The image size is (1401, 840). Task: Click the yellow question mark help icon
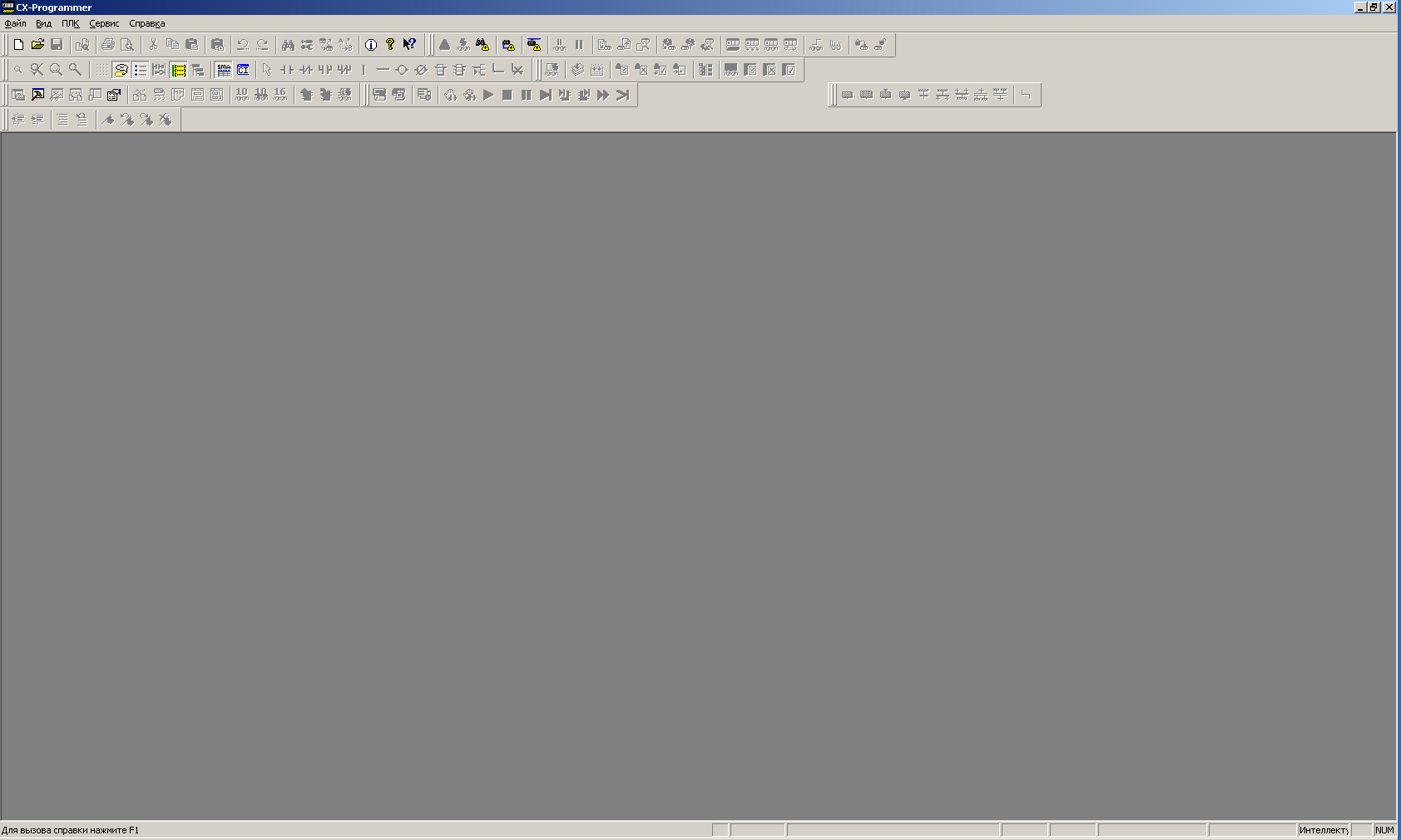390,45
